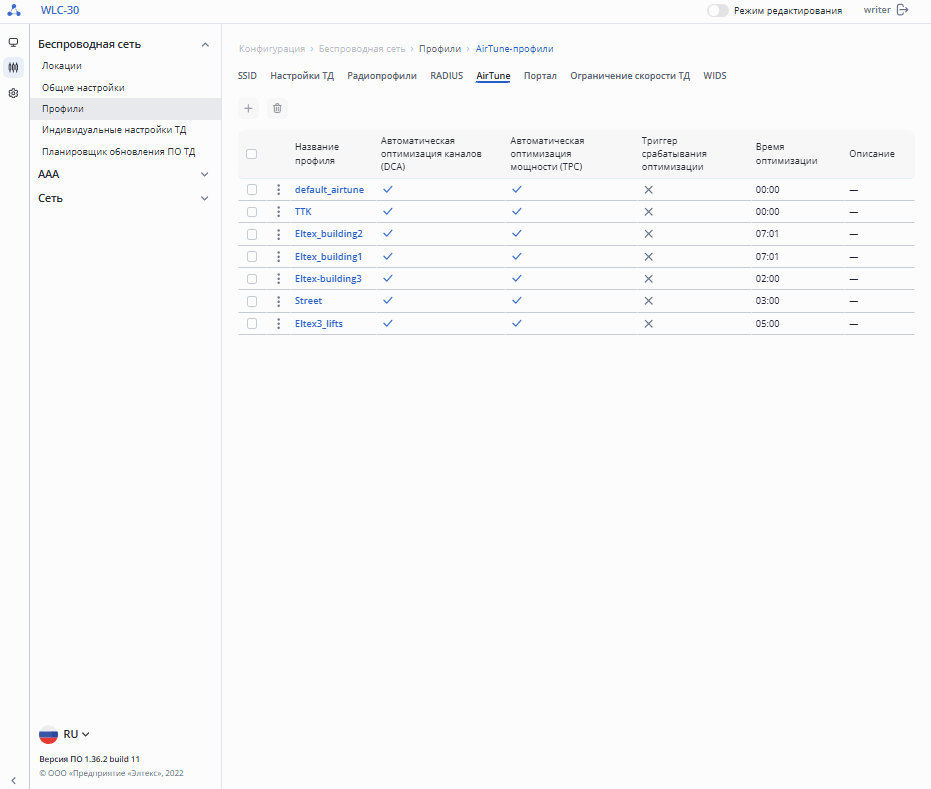The image size is (931, 789).
Task: Switch to the RADIUS tab
Action: coord(446,76)
